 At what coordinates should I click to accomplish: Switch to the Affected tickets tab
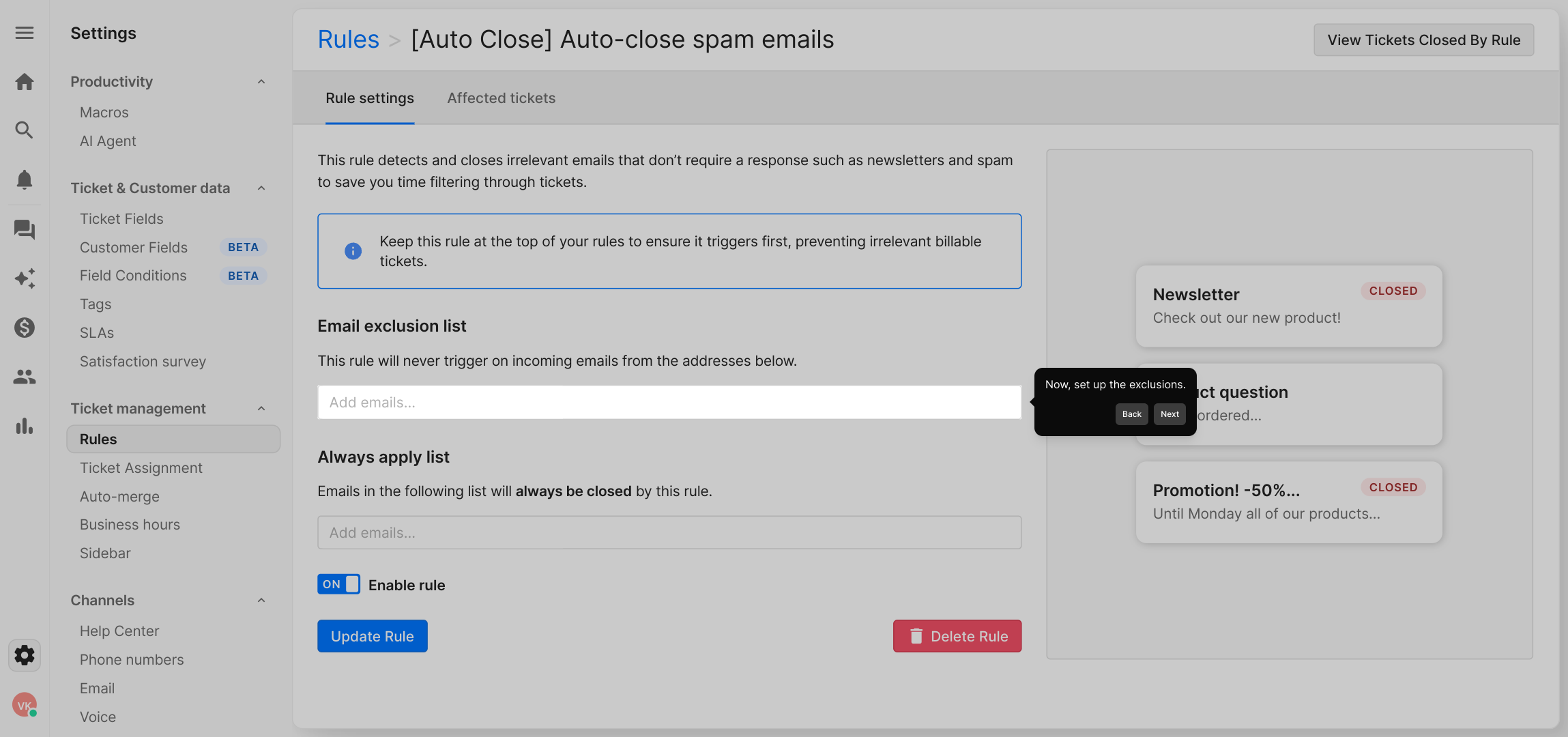pyautogui.click(x=501, y=98)
